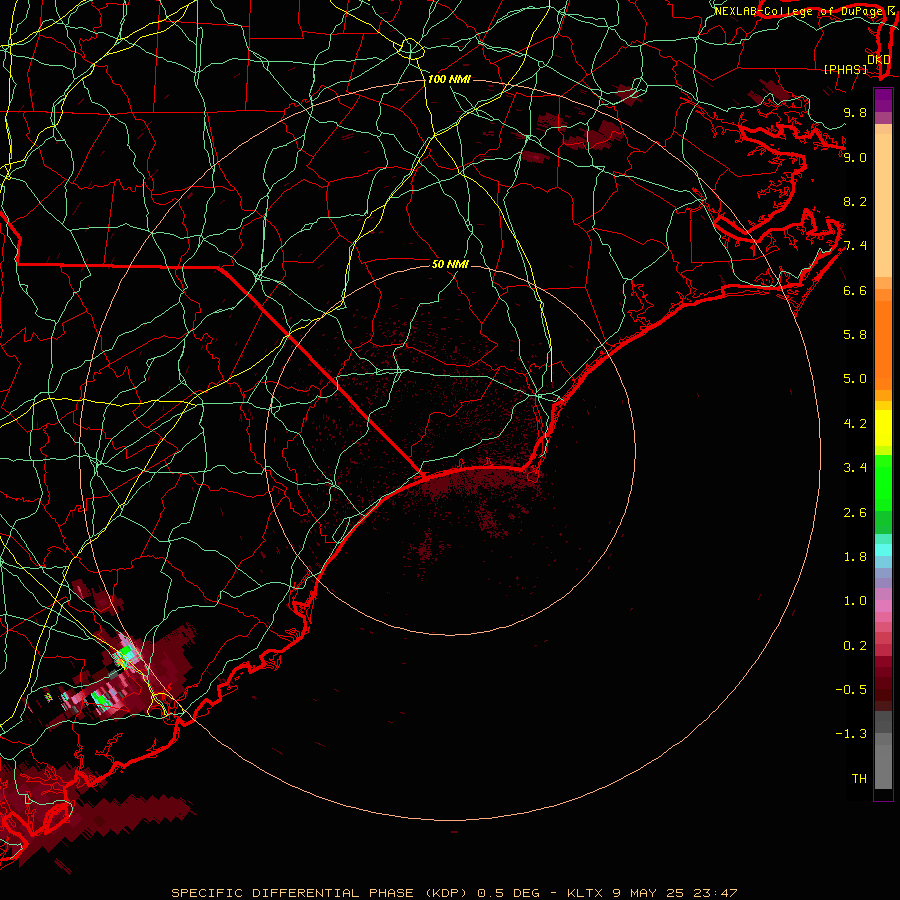Click the 0.2 value on color scale

pyautogui.click(x=855, y=646)
